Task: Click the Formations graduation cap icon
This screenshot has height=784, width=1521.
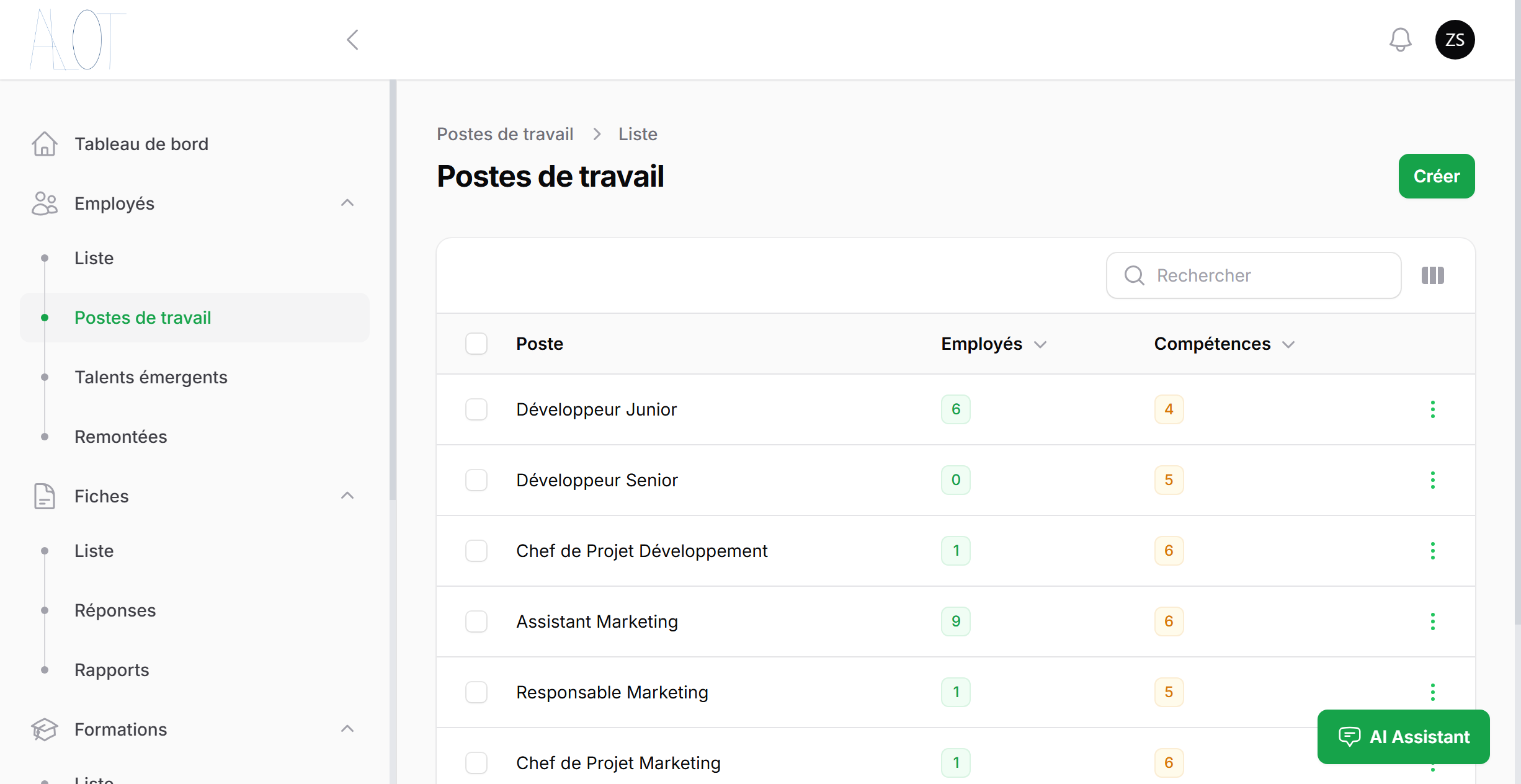Action: 45,729
